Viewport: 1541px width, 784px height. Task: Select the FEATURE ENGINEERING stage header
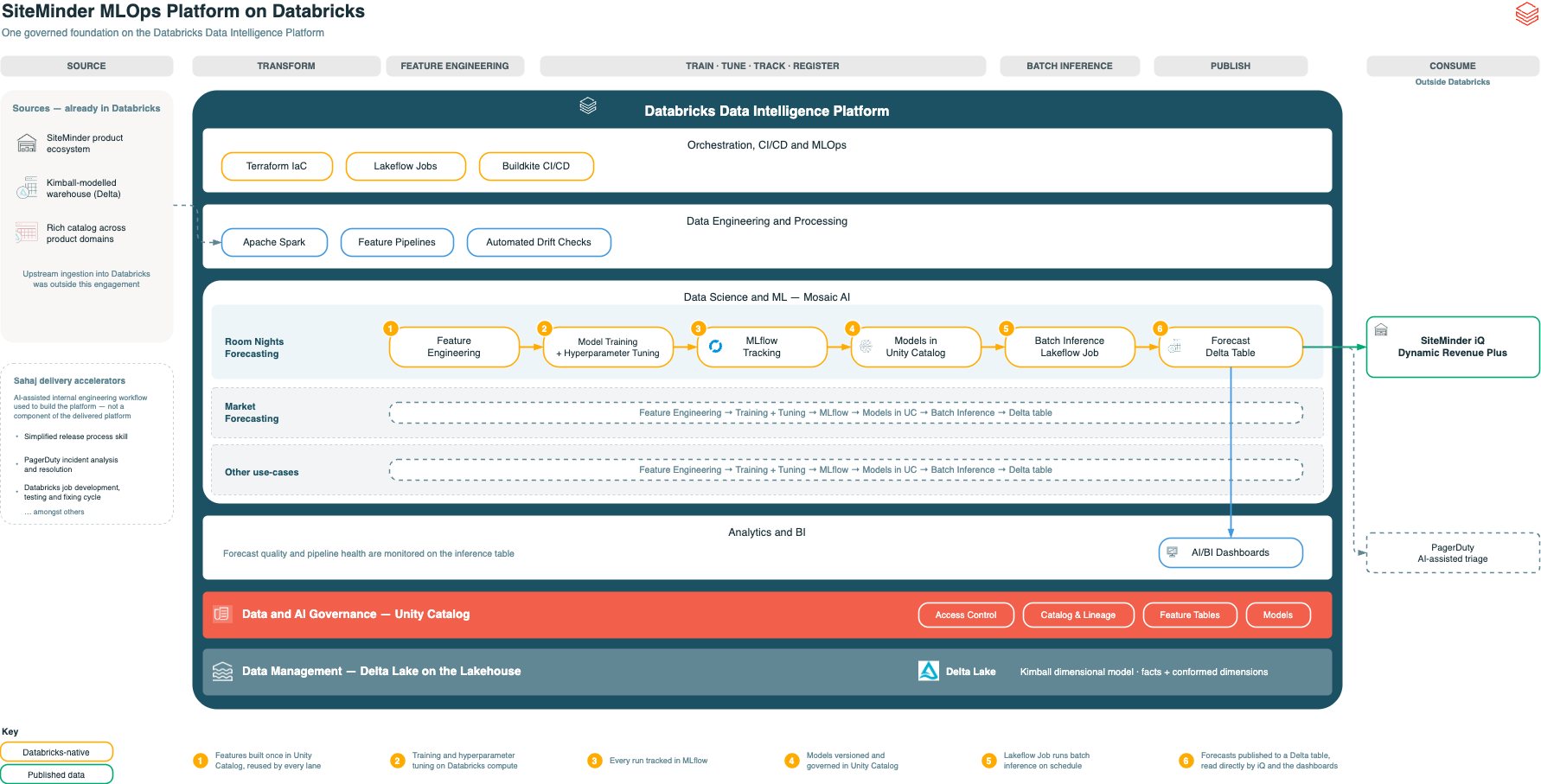[455, 66]
